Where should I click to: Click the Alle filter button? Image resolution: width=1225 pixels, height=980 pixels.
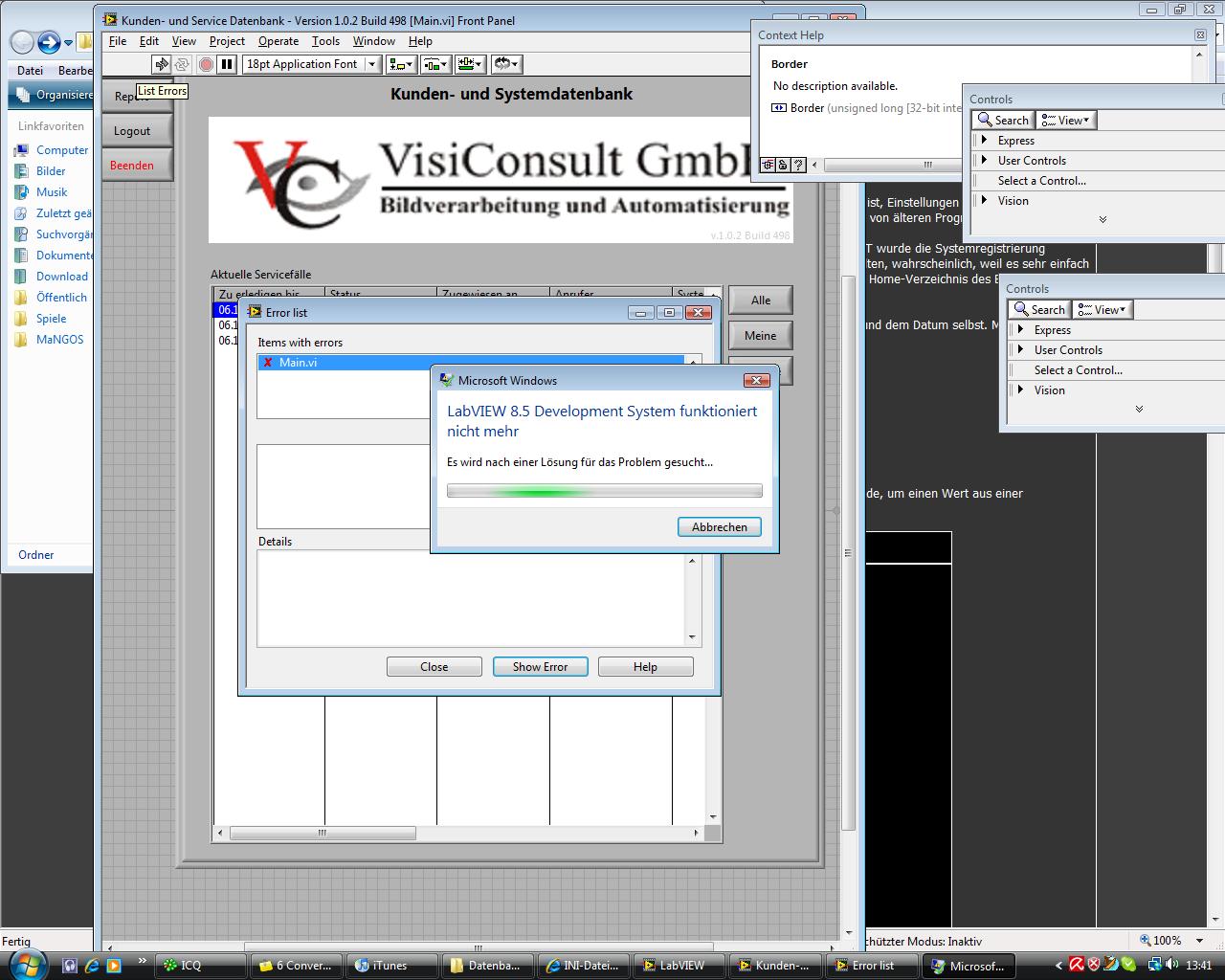point(761,301)
